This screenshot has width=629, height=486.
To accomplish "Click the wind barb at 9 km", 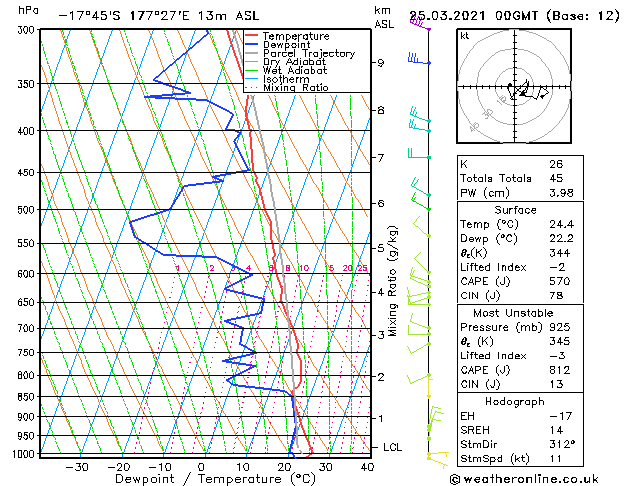I will (x=419, y=59).
